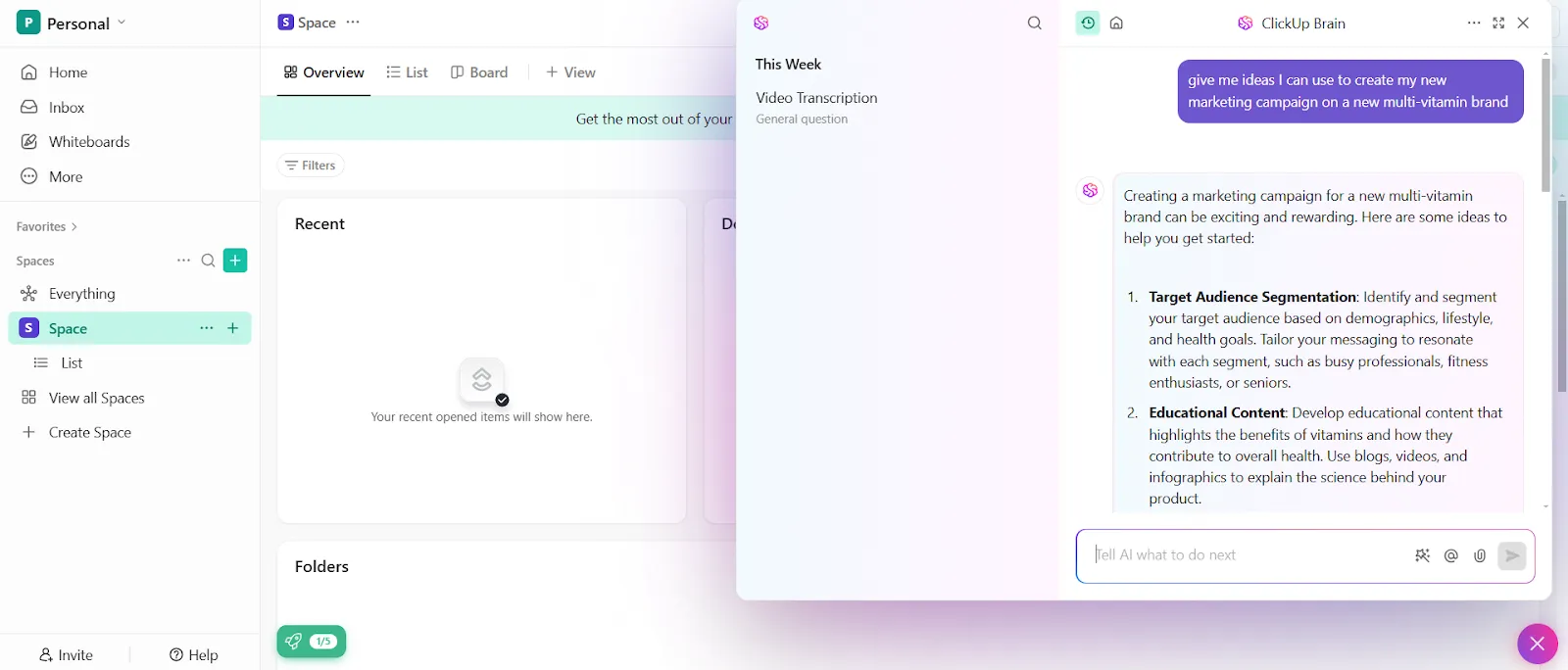Click the Recent card heading
This screenshot has width=1568, height=670.
point(319,224)
